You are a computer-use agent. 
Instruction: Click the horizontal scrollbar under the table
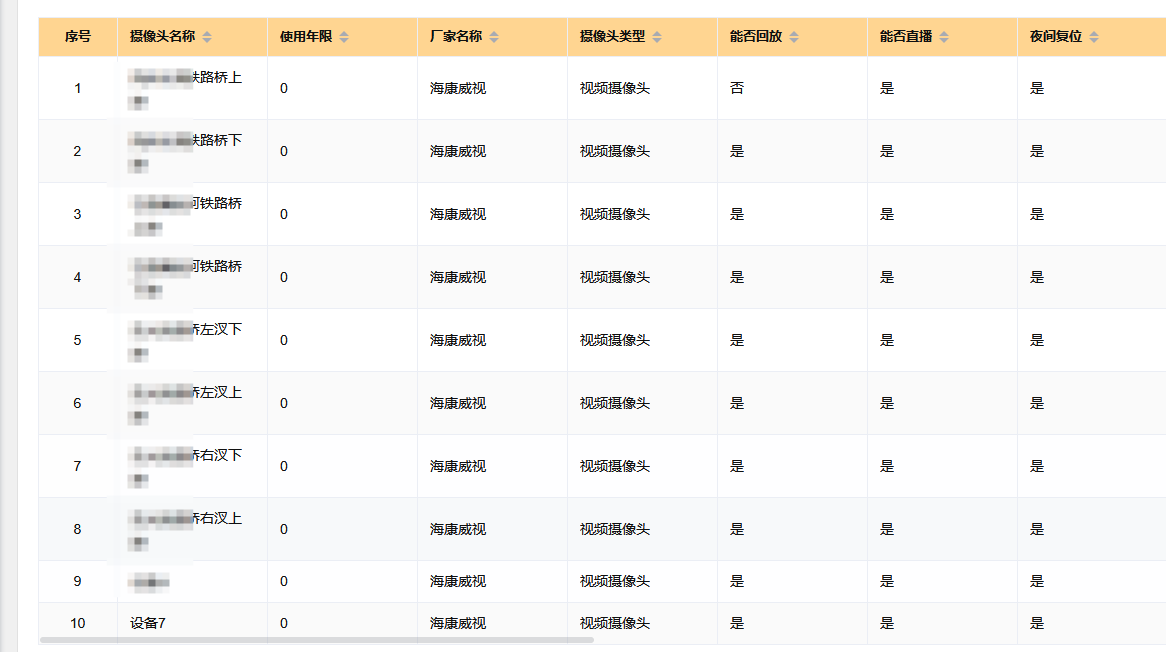[317, 639]
